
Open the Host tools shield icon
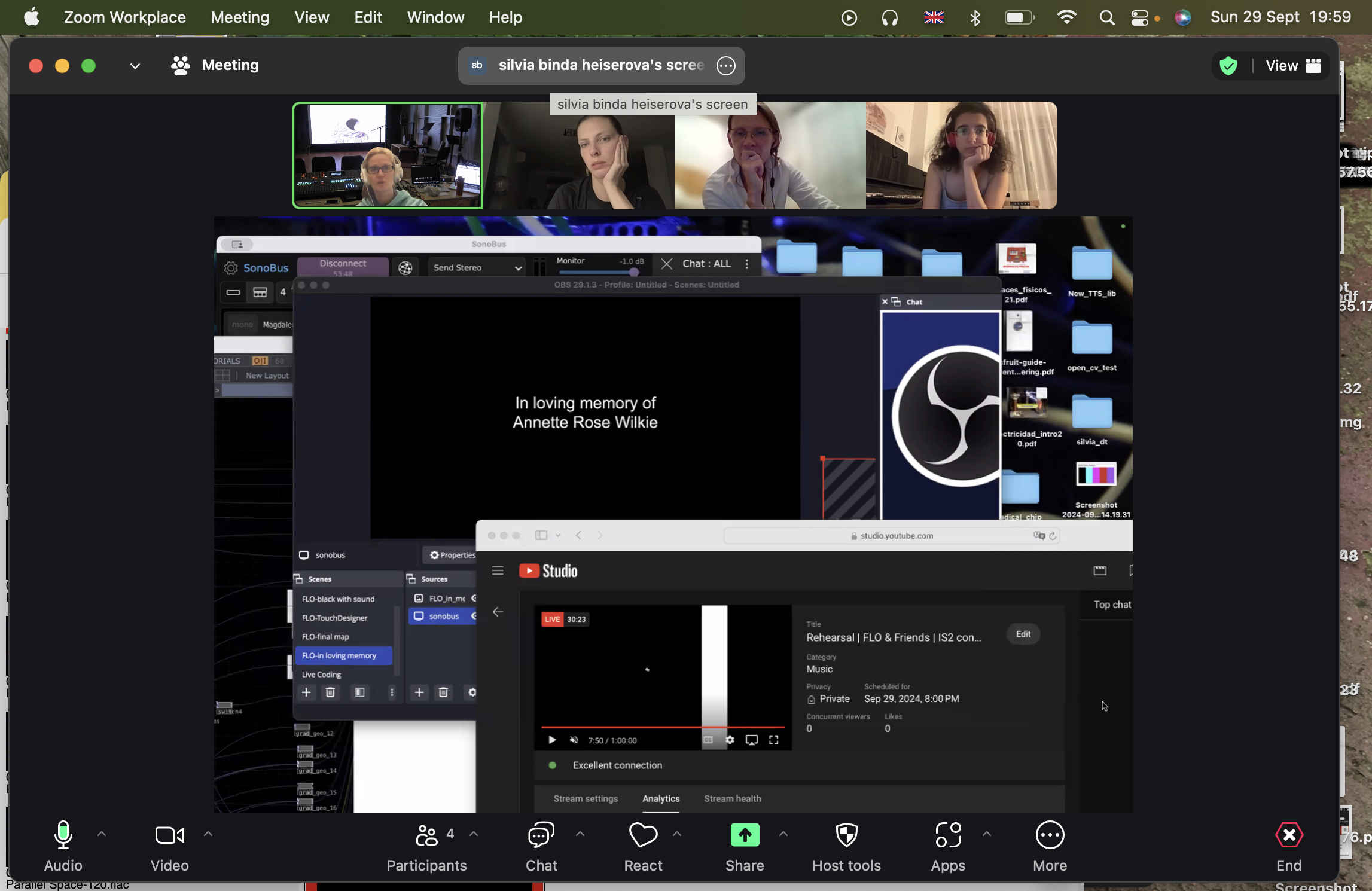pyautogui.click(x=846, y=835)
